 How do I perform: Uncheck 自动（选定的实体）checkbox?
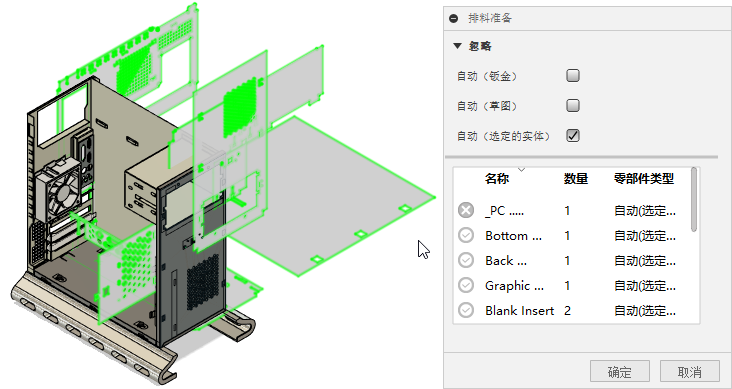click(x=573, y=136)
